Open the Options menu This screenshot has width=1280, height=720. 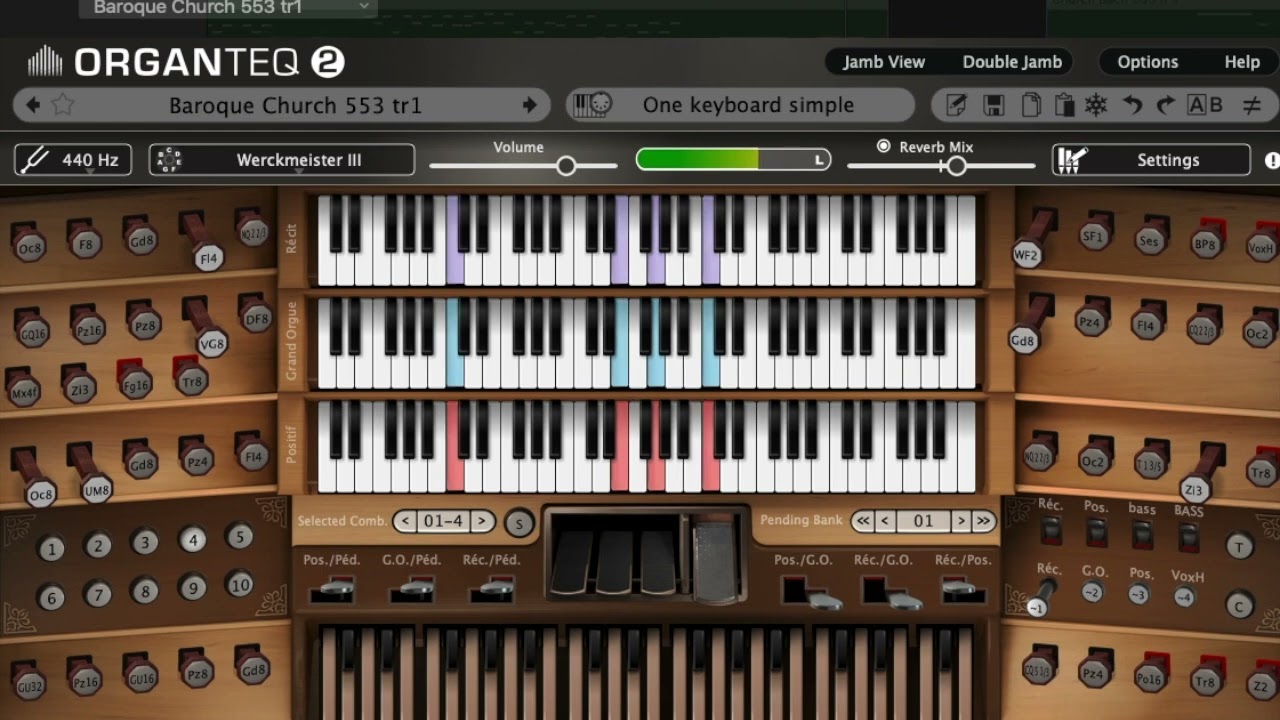1148,62
